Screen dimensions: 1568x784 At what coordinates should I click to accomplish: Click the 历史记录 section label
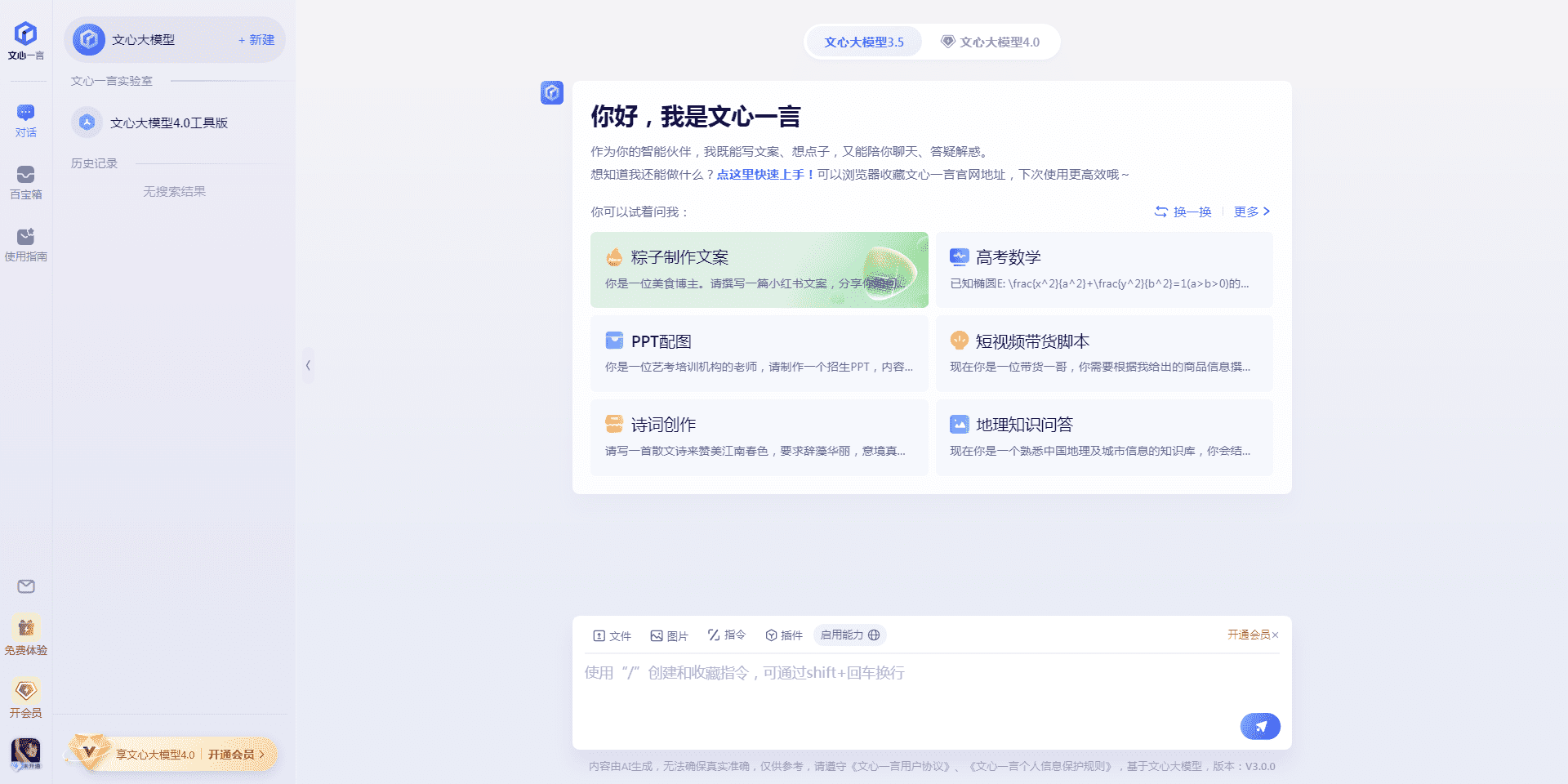pyautogui.click(x=94, y=163)
